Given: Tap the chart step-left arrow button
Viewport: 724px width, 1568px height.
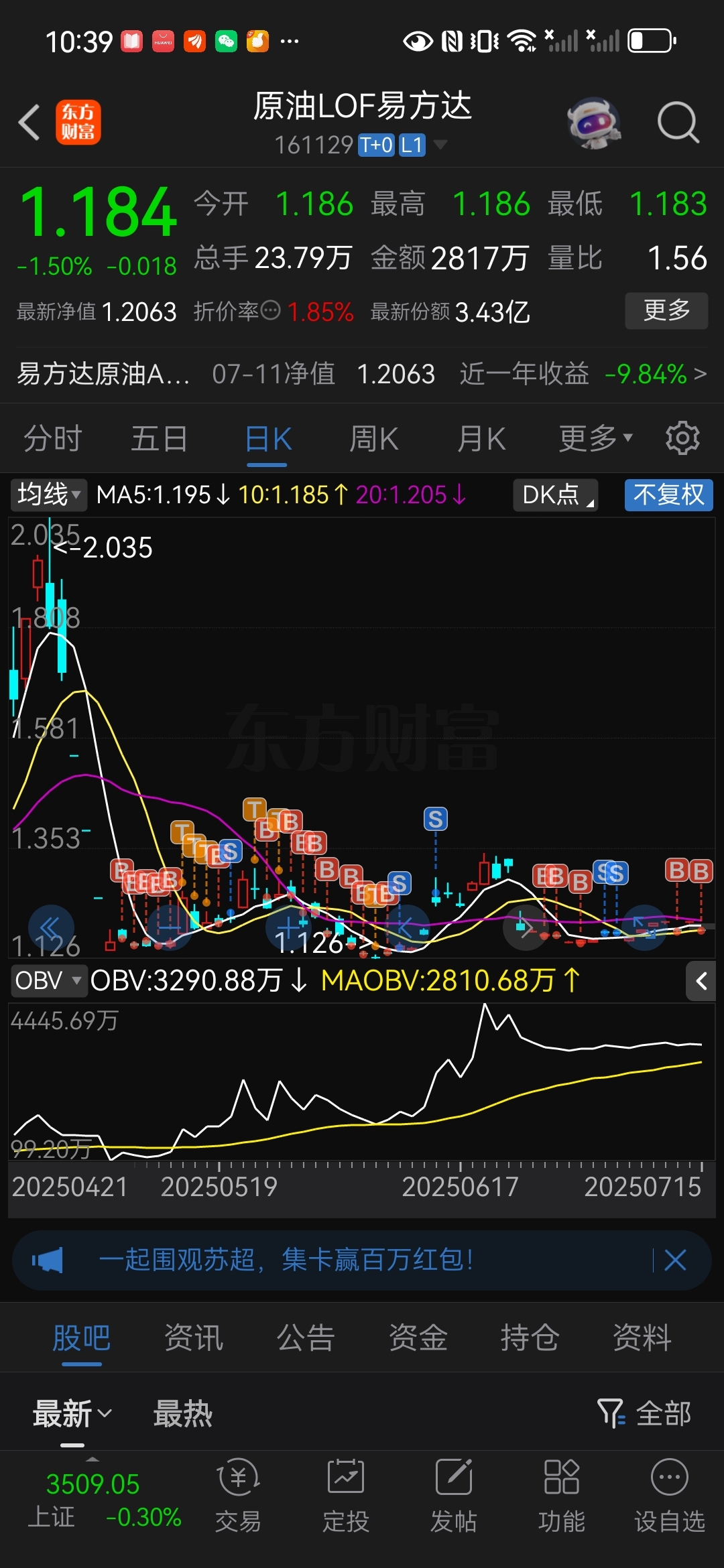Looking at the screenshot, I should 407,927.
